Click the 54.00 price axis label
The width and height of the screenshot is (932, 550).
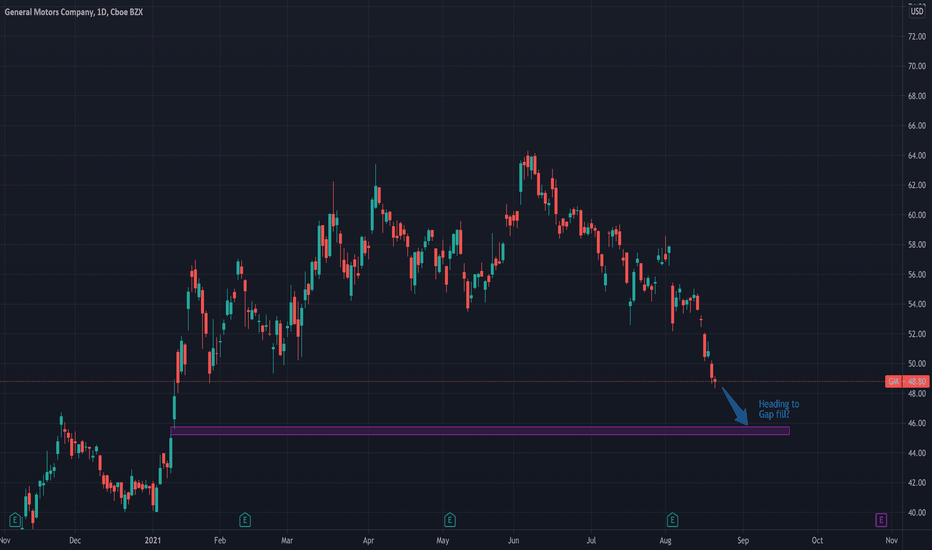pyautogui.click(x=917, y=304)
